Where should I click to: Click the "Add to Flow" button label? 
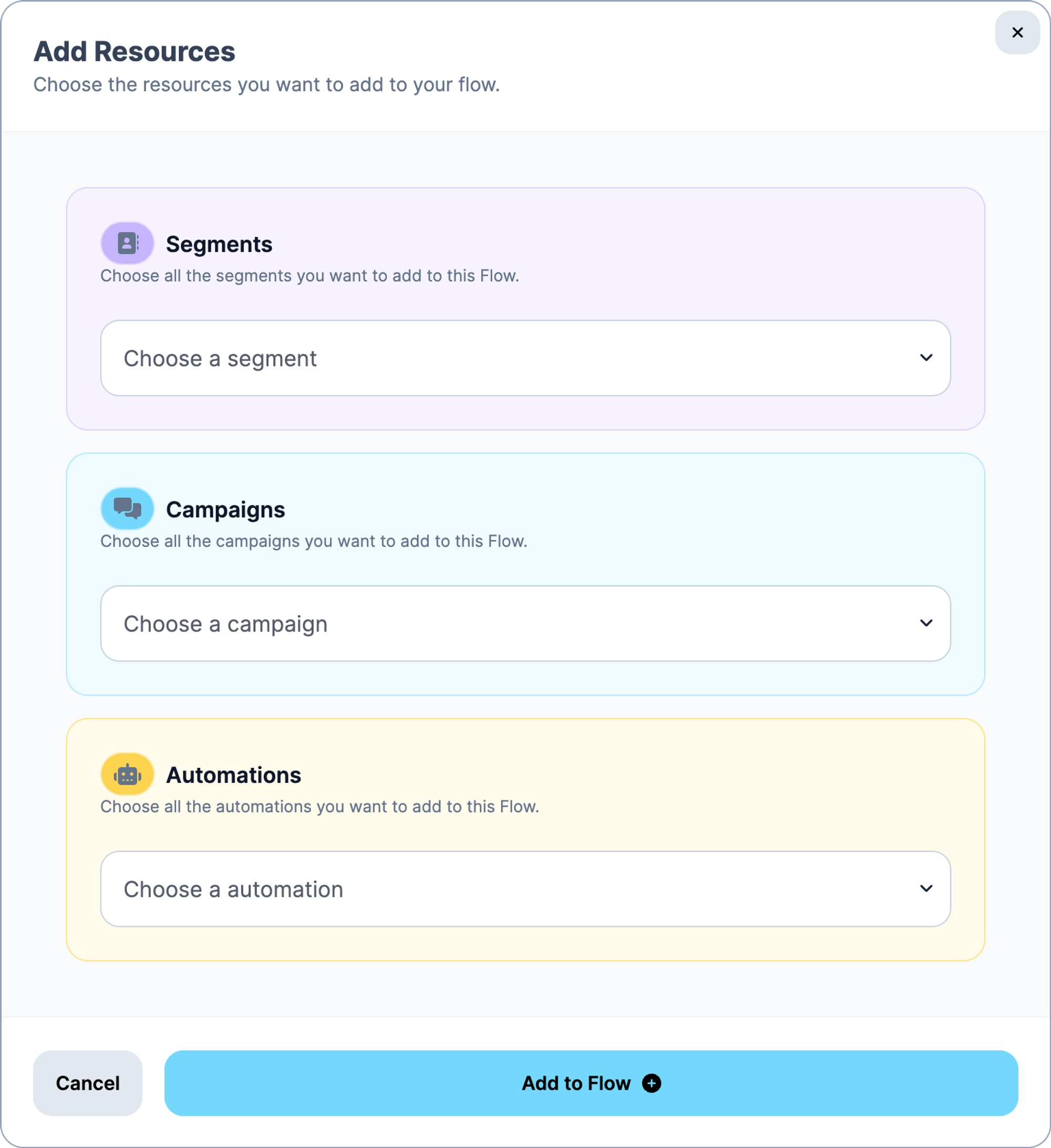[576, 1083]
